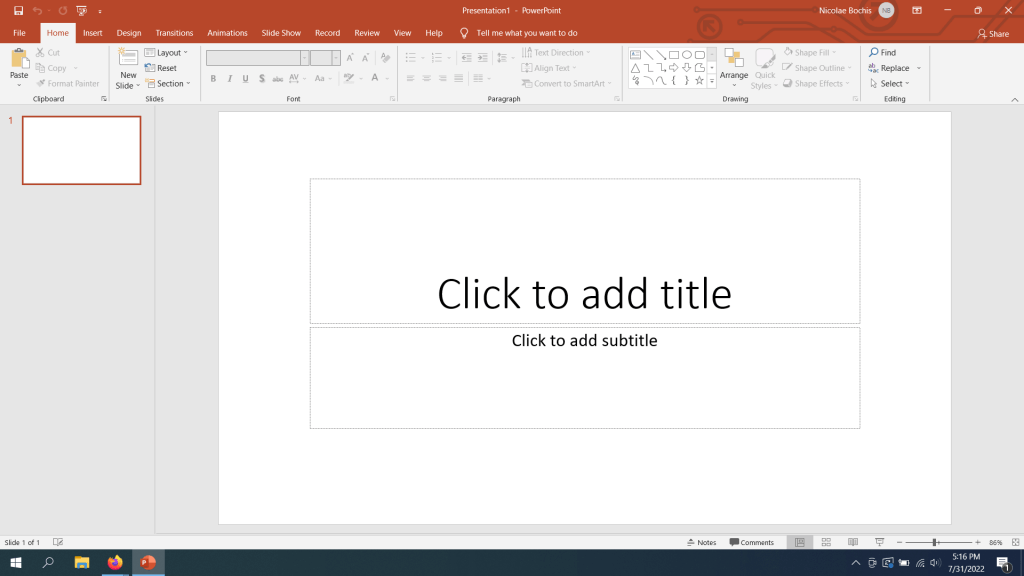Click Replace in the Editing group
This screenshot has height=576, width=1024.
(x=893, y=67)
